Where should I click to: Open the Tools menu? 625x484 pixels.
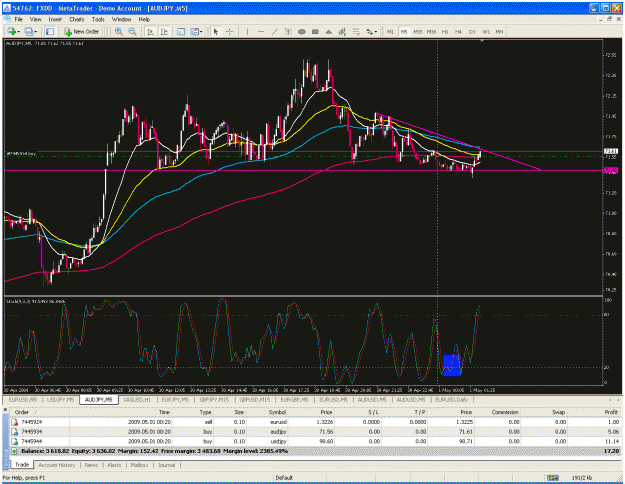[98, 19]
